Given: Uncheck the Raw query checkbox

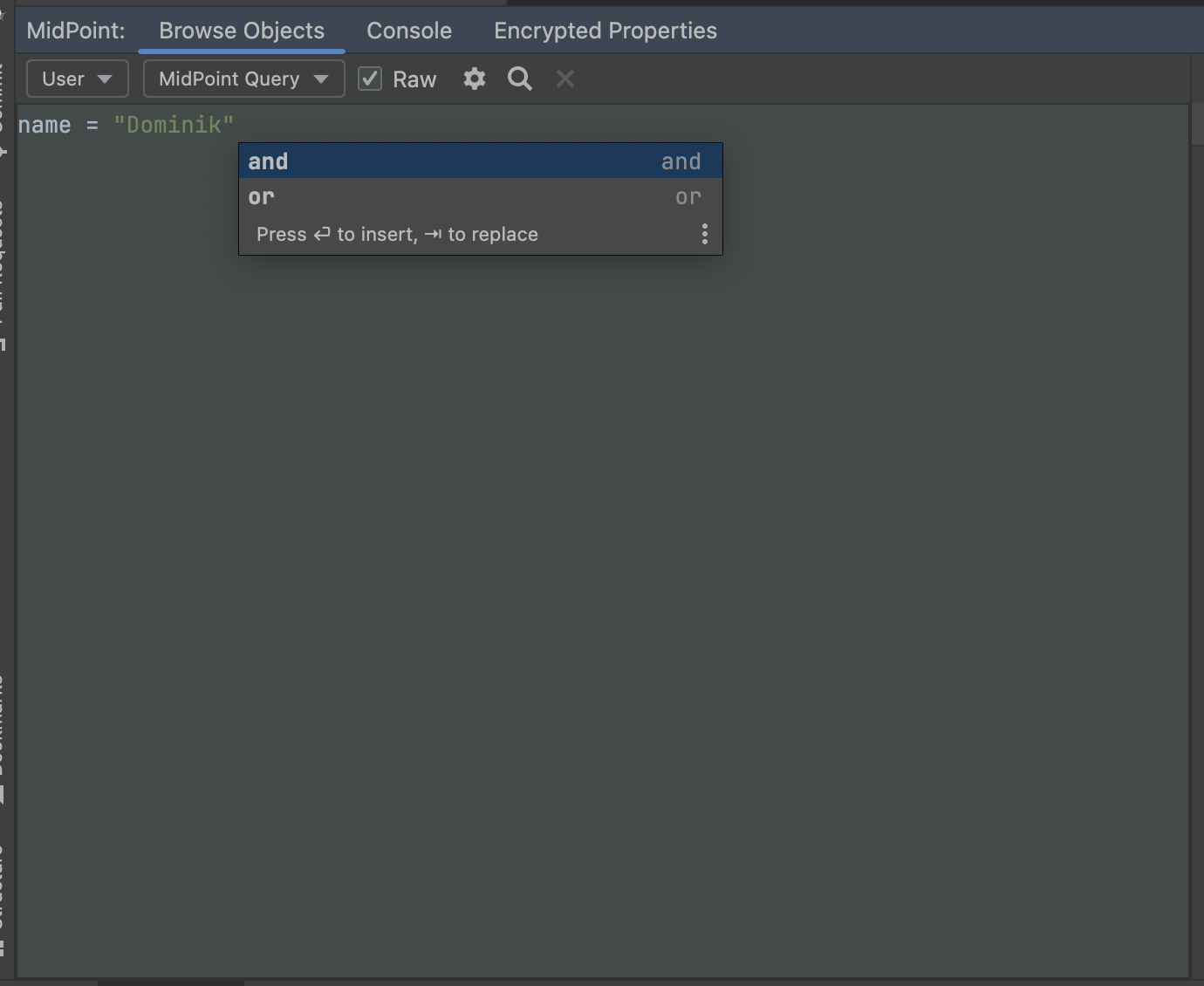Looking at the screenshot, I should (x=370, y=78).
